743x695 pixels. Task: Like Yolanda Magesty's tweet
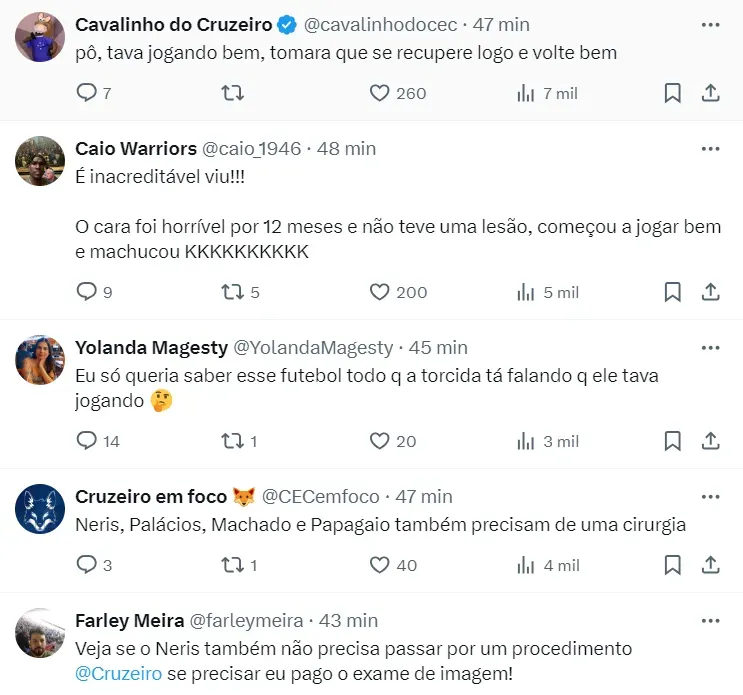click(x=379, y=441)
